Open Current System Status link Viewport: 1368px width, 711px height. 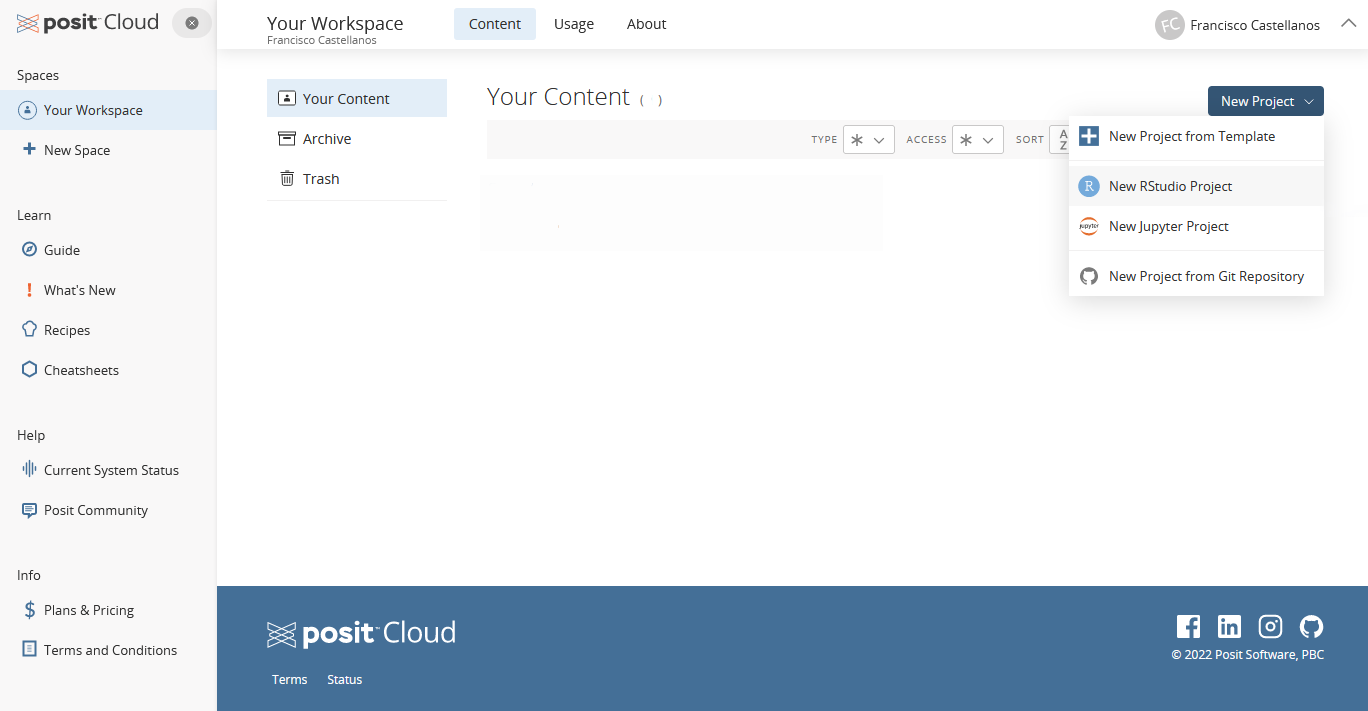[x=111, y=470]
